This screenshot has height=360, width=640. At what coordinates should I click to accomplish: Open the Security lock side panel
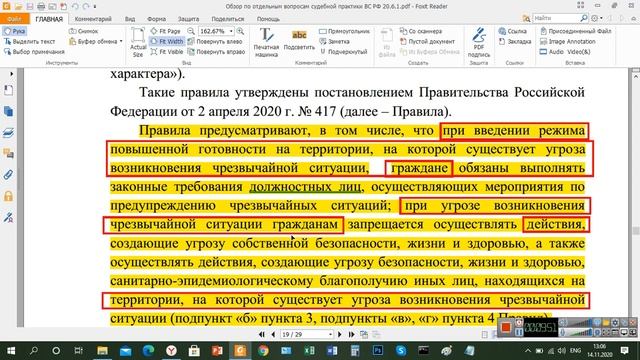(x=8, y=196)
